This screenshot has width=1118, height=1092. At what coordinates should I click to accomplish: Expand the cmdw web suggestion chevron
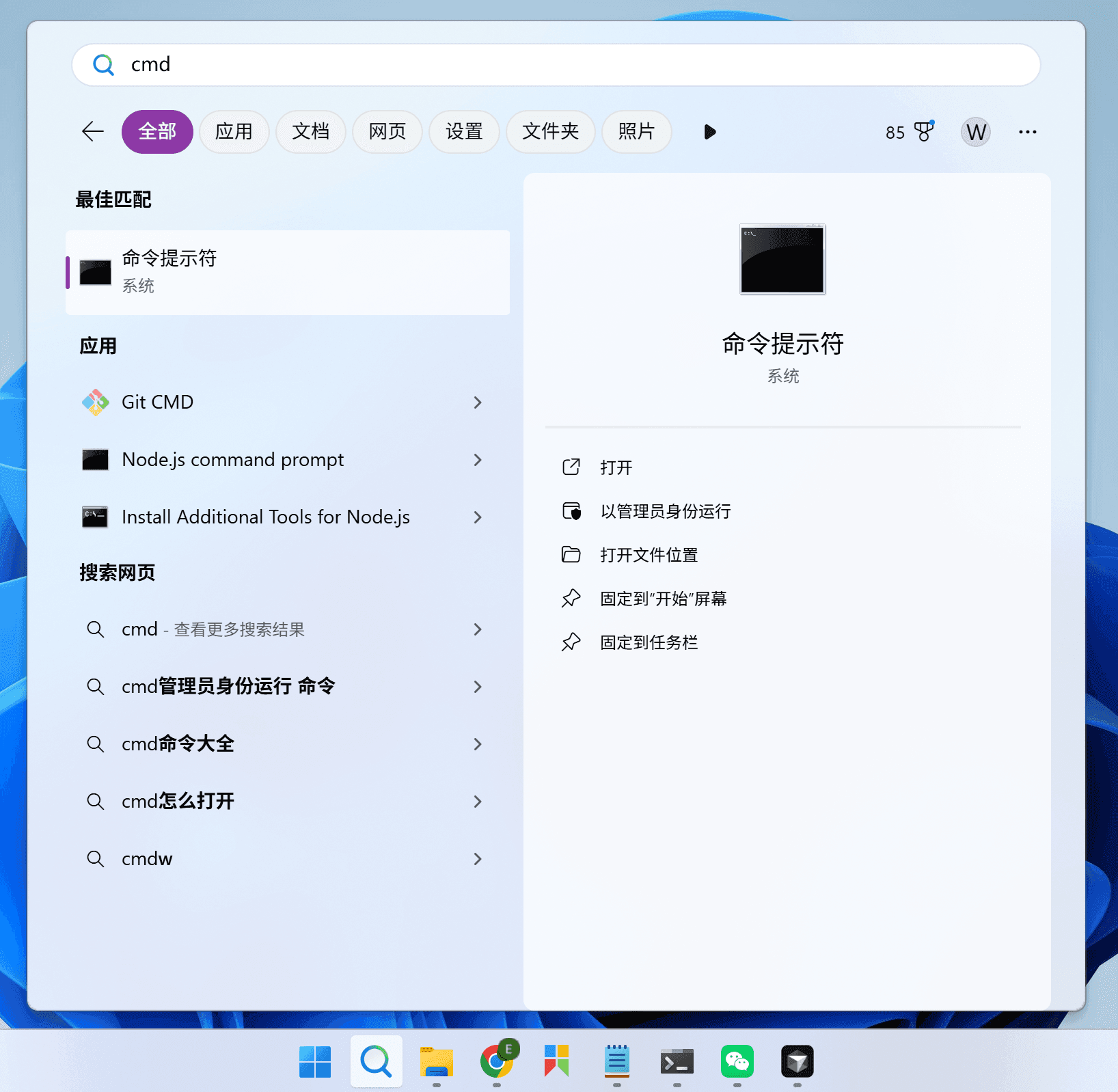point(478,859)
